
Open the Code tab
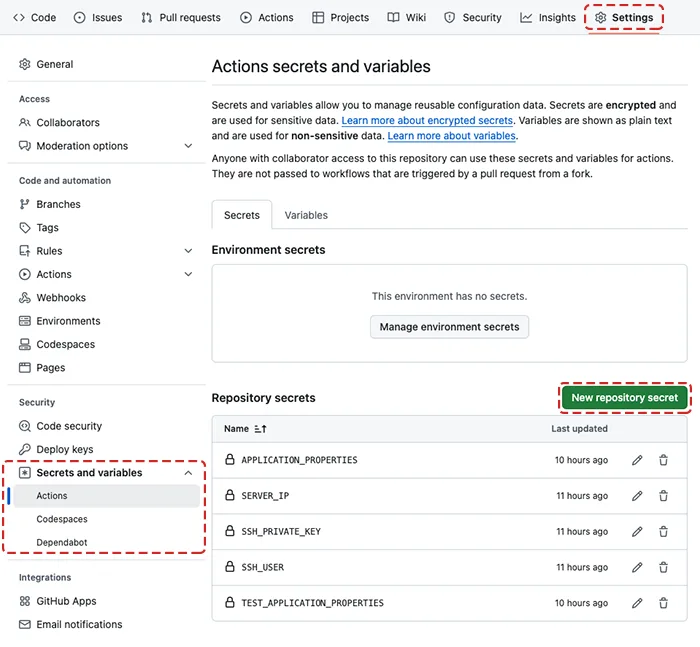[x=34, y=17]
